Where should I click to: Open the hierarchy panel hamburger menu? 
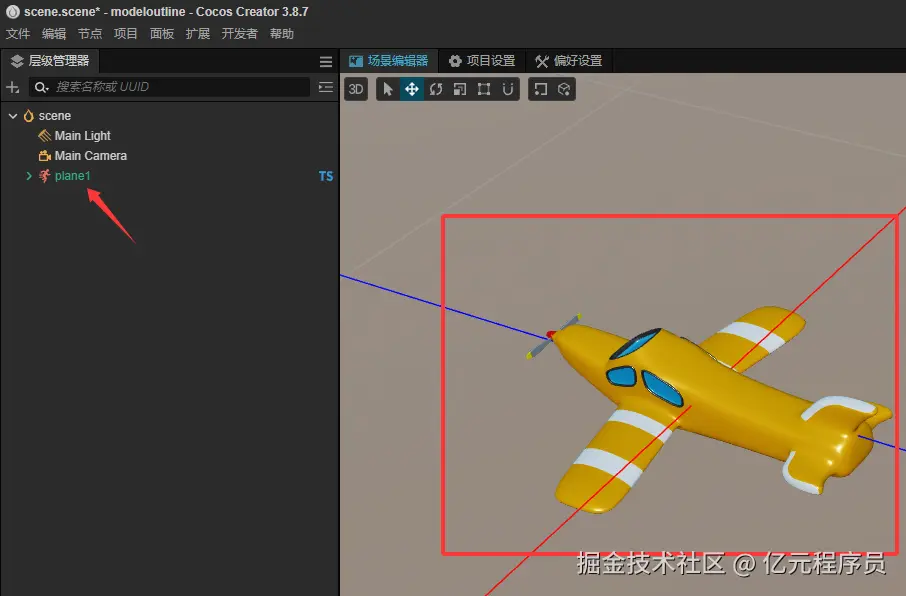326,62
